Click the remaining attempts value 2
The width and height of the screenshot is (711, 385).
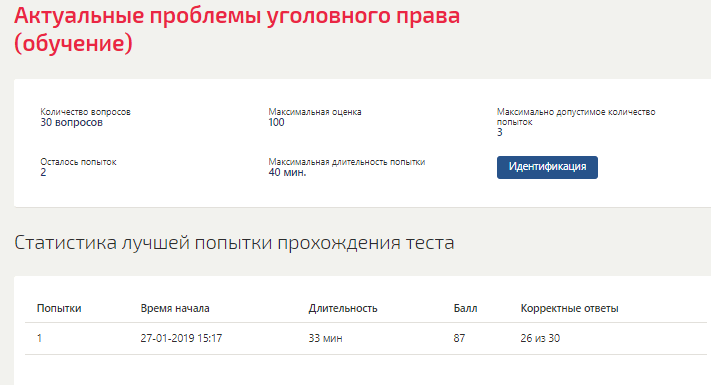pyautogui.click(x=43, y=172)
